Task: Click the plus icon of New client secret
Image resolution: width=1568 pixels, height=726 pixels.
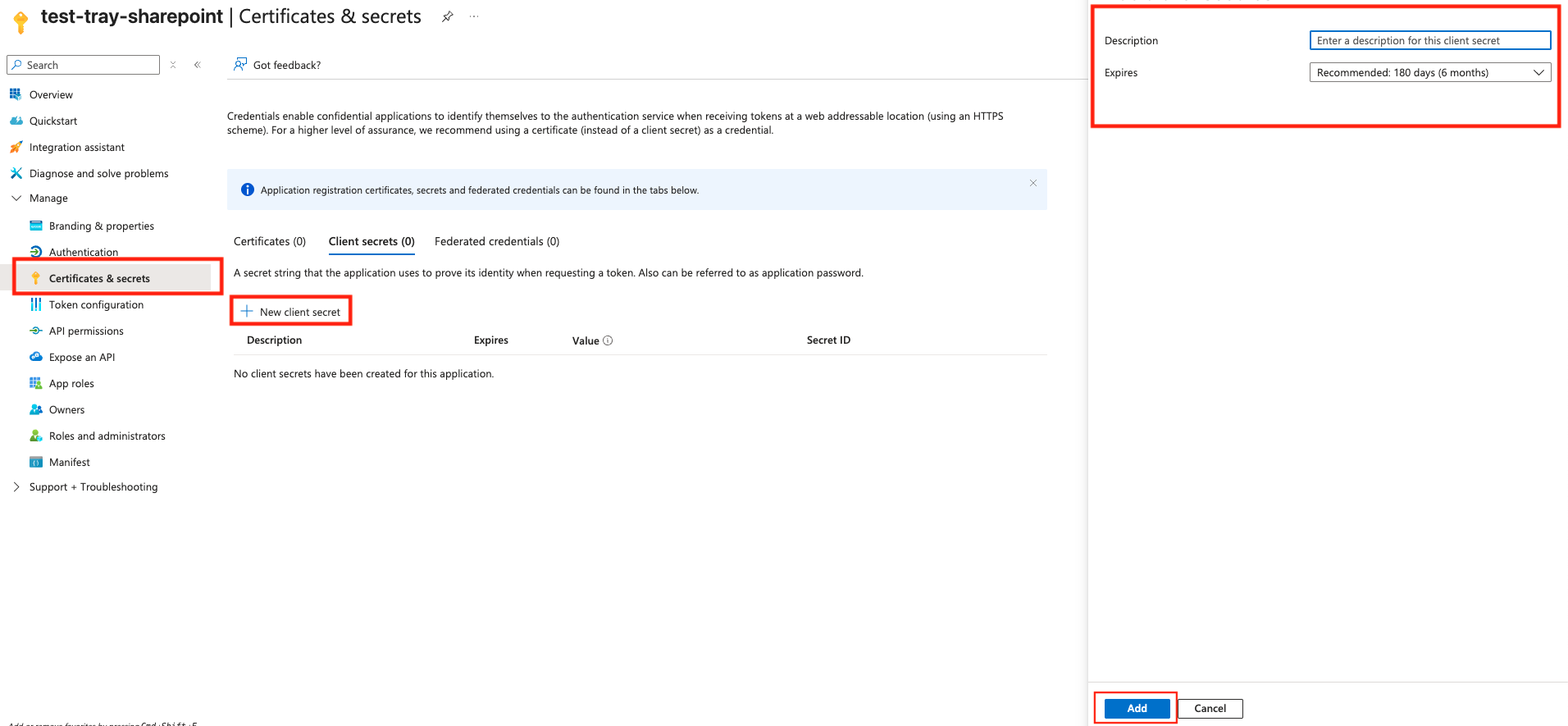Action: [x=247, y=311]
